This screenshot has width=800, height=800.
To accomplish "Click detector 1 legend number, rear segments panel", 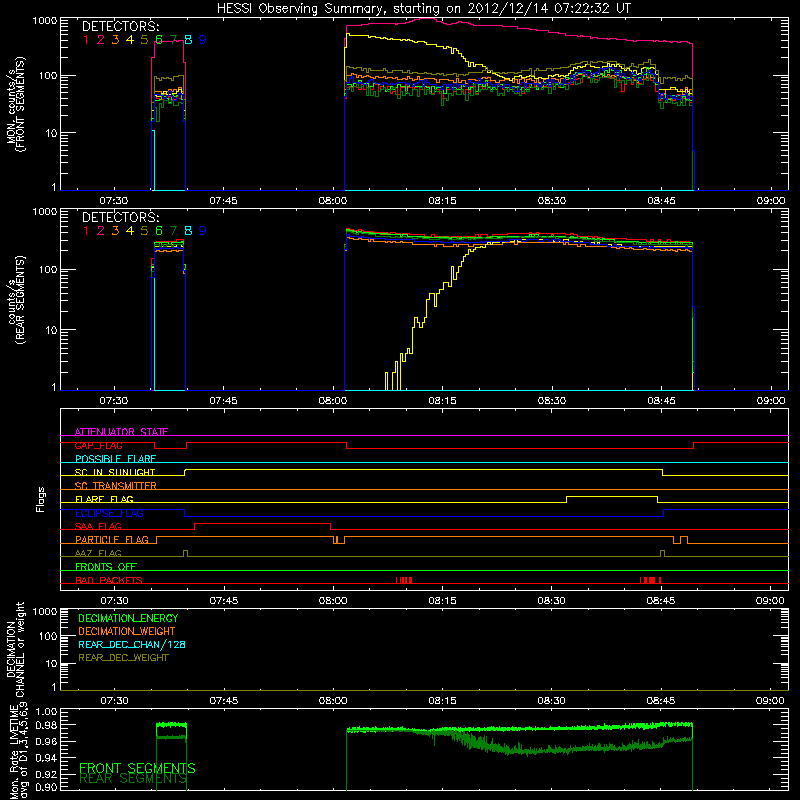I will (x=86, y=231).
